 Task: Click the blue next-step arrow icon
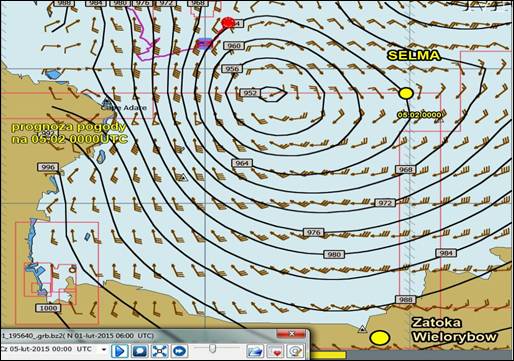180,351
